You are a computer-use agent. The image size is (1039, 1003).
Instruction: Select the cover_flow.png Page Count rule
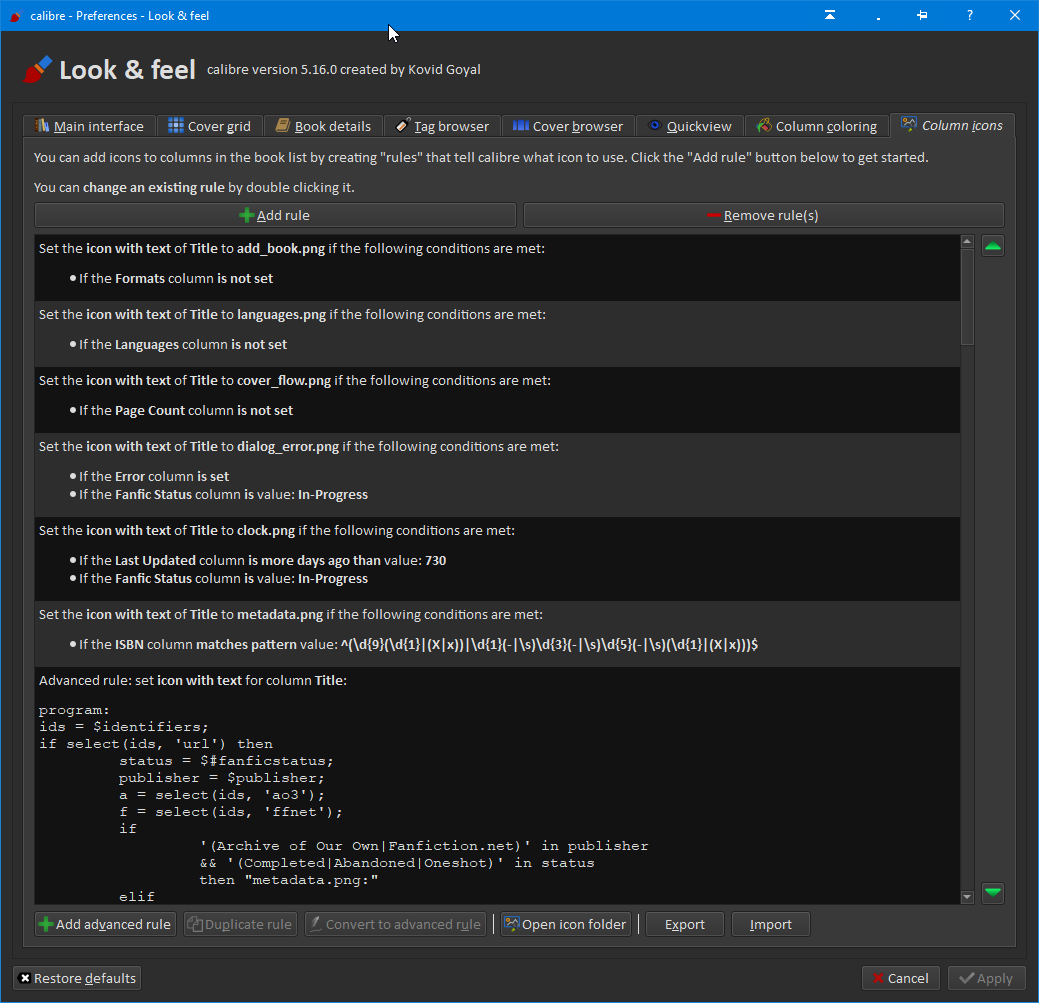(497, 400)
